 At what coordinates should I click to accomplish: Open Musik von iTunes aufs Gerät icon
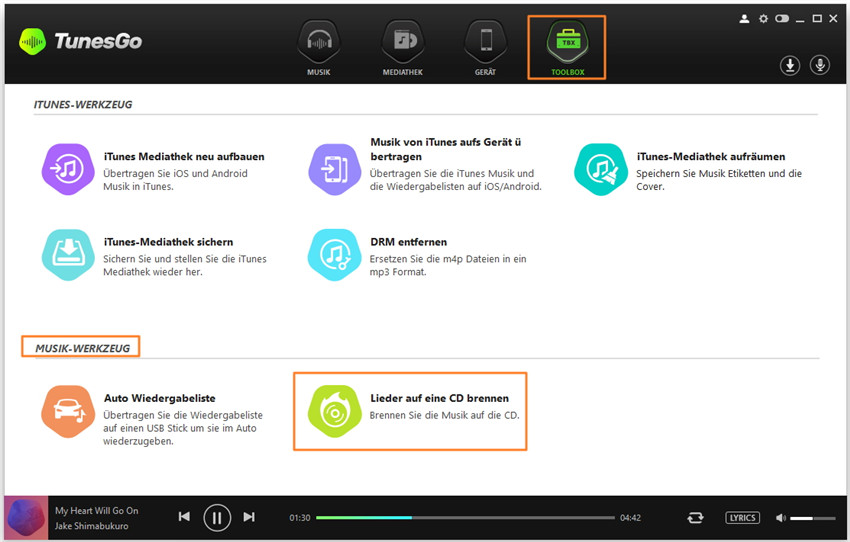[x=334, y=170]
